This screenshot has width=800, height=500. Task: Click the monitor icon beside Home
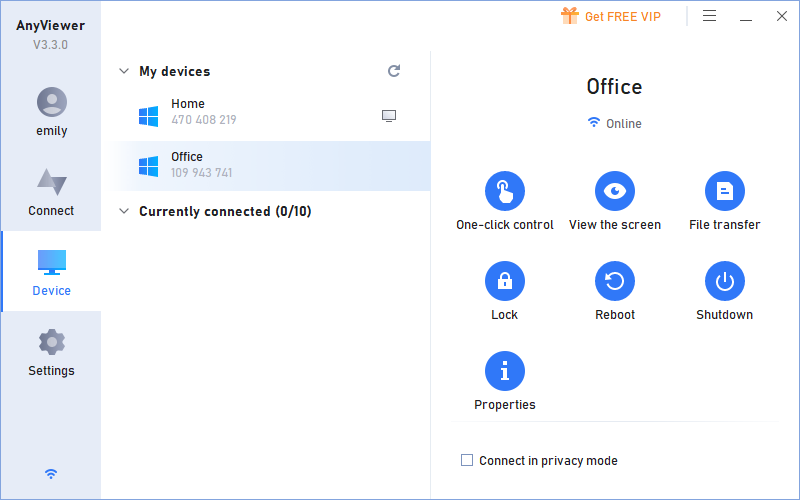pos(389,116)
